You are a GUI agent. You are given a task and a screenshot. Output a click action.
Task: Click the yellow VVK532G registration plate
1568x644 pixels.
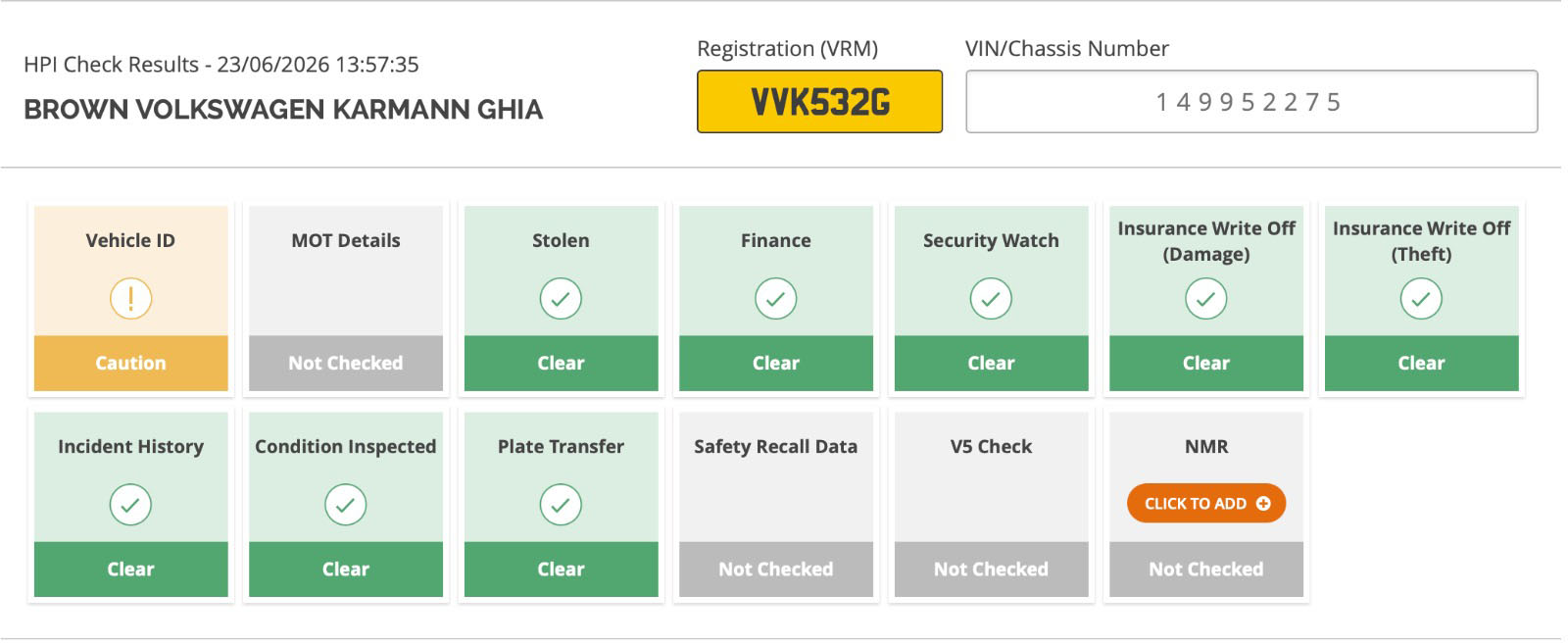click(819, 101)
